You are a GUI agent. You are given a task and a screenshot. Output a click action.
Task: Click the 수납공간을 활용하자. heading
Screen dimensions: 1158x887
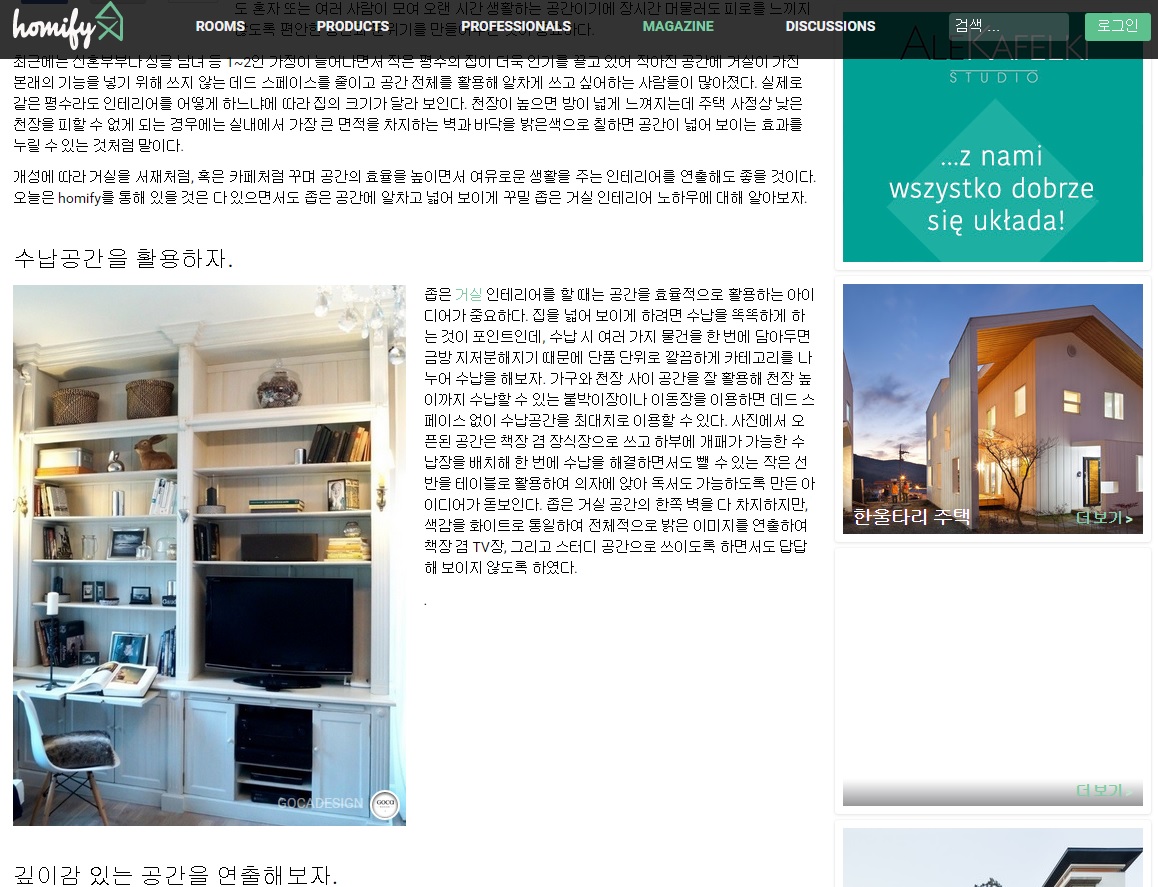click(x=123, y=258)
